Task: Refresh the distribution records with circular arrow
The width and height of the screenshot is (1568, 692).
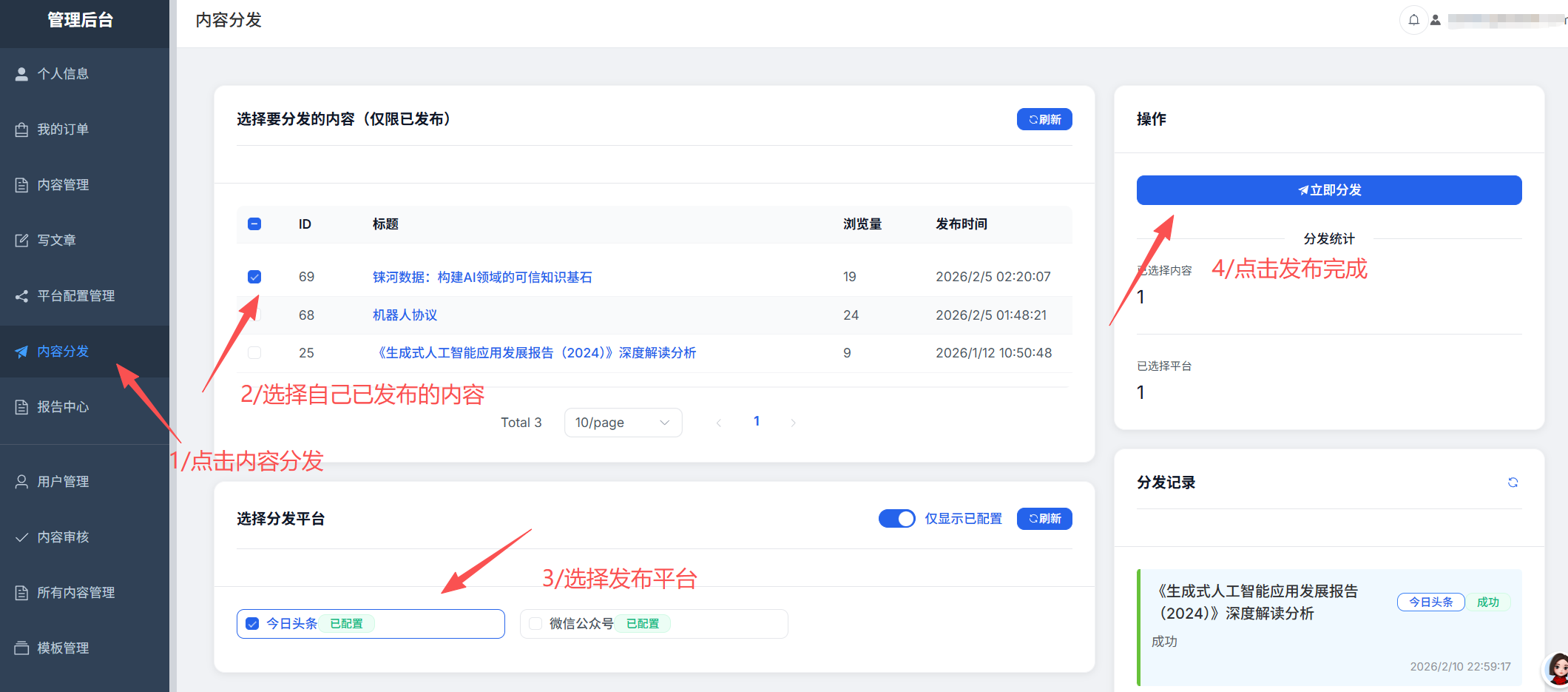Action: tap(1513, 483)
